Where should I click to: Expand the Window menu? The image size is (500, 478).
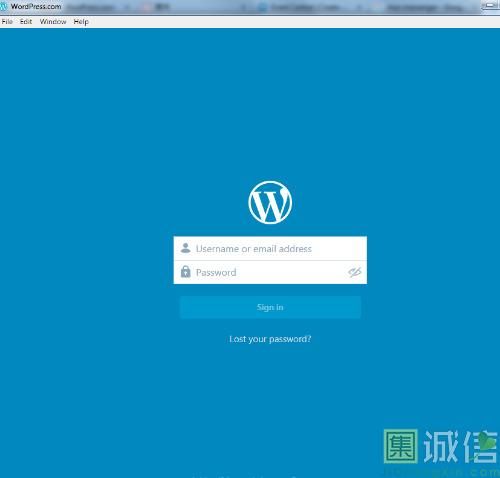(x=53, y=22)
